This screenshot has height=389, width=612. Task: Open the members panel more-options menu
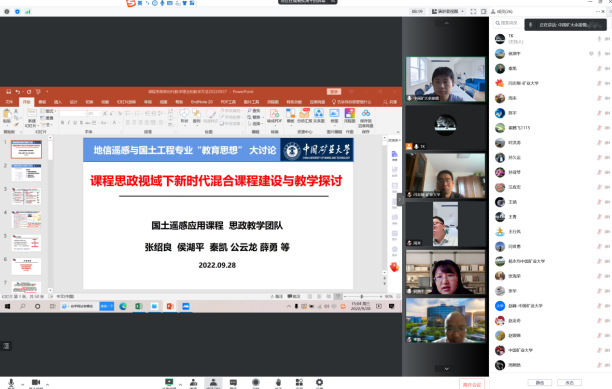pyautogui.click(x=598, y=11)
